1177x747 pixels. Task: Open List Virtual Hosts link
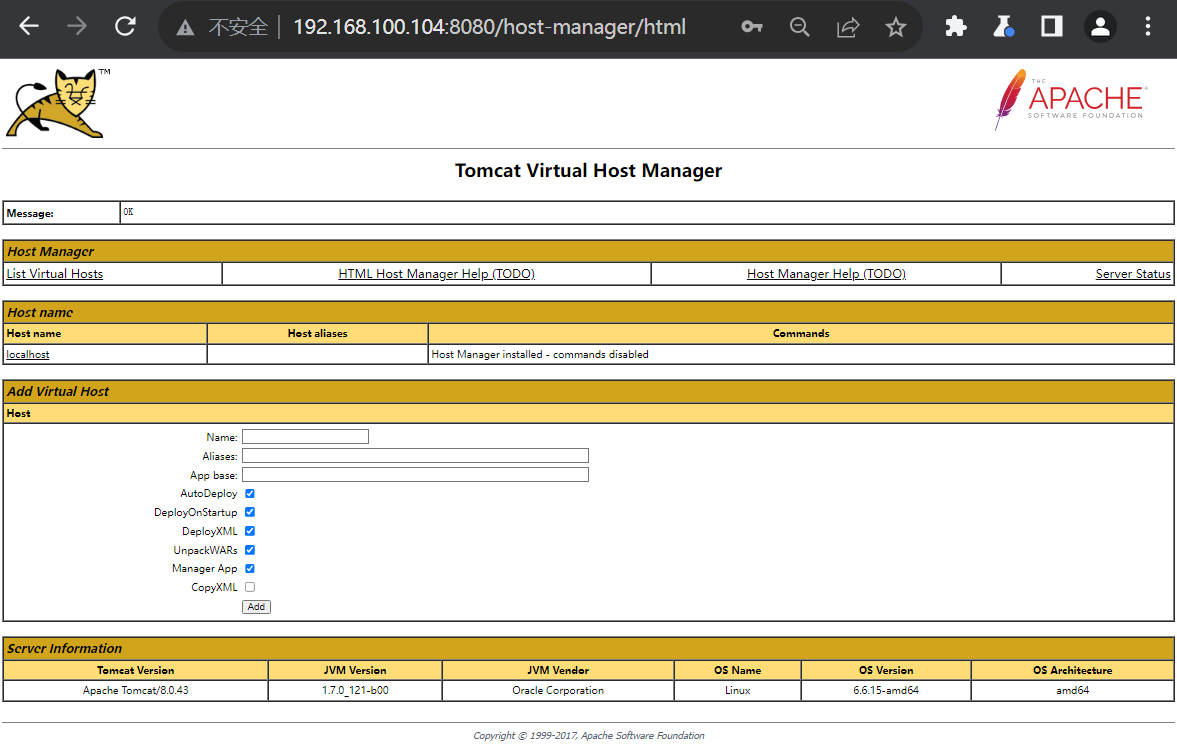click(55, 274)
